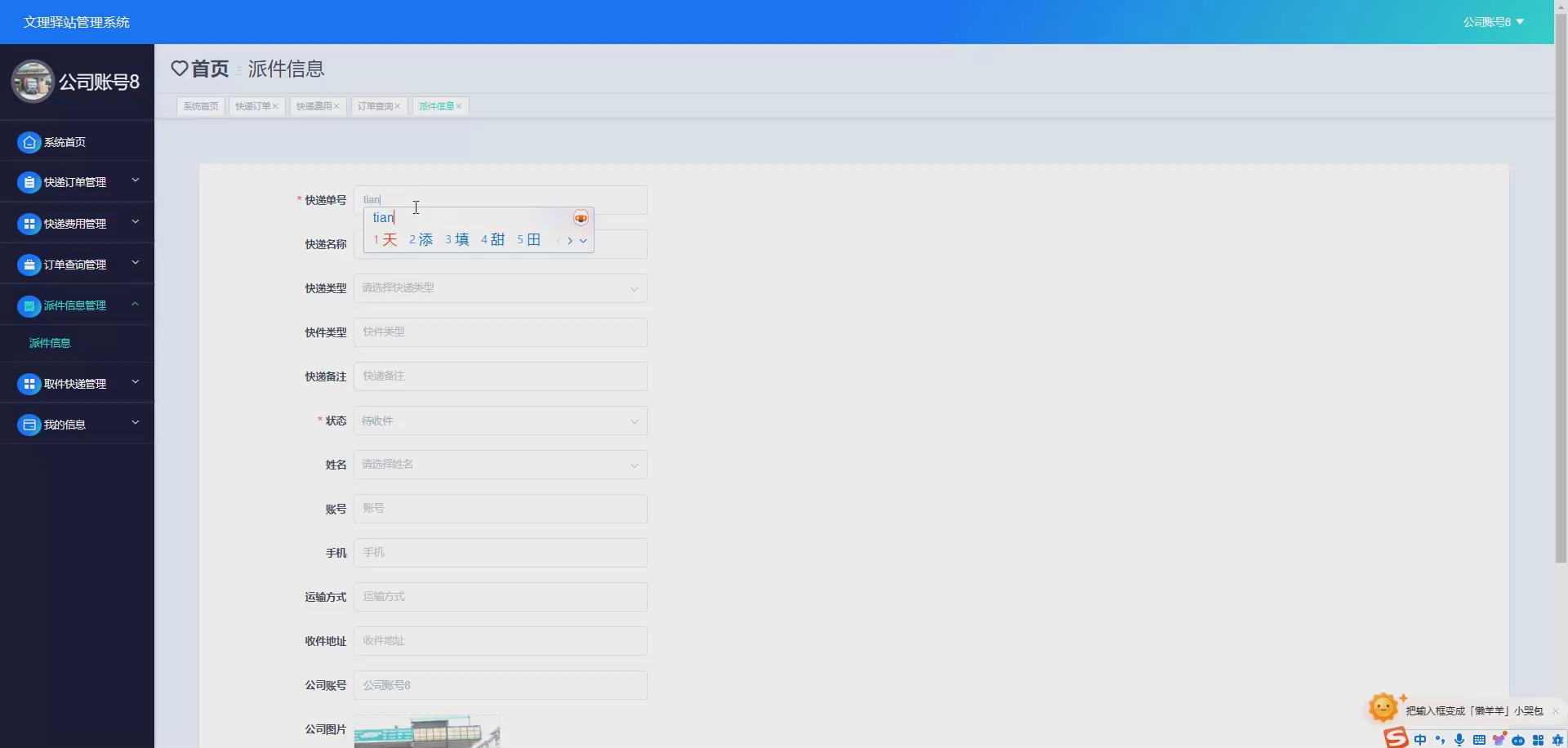Click the 手机 input field
This screenshot has height=748, width=1568.
click(501, 553)
